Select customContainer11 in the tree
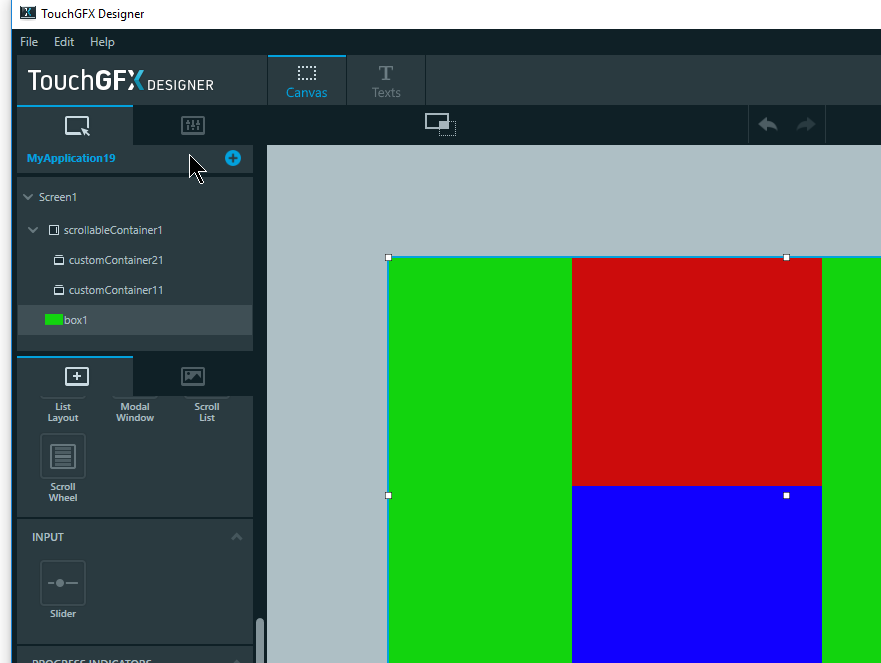This screenshot has height=663, width=881. tap(135, 290)
